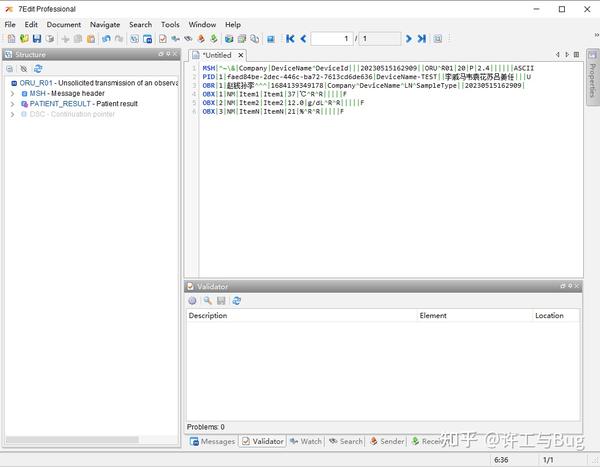Image resolution: width=600 pixels, height=467 pixels.
Task: Close the *Untitled document tab
Action: (238, 55)
